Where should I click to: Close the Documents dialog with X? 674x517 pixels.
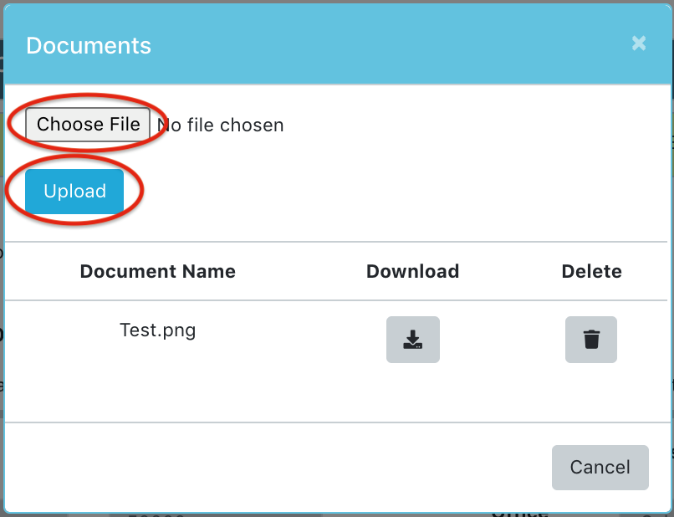pos(639,43)
